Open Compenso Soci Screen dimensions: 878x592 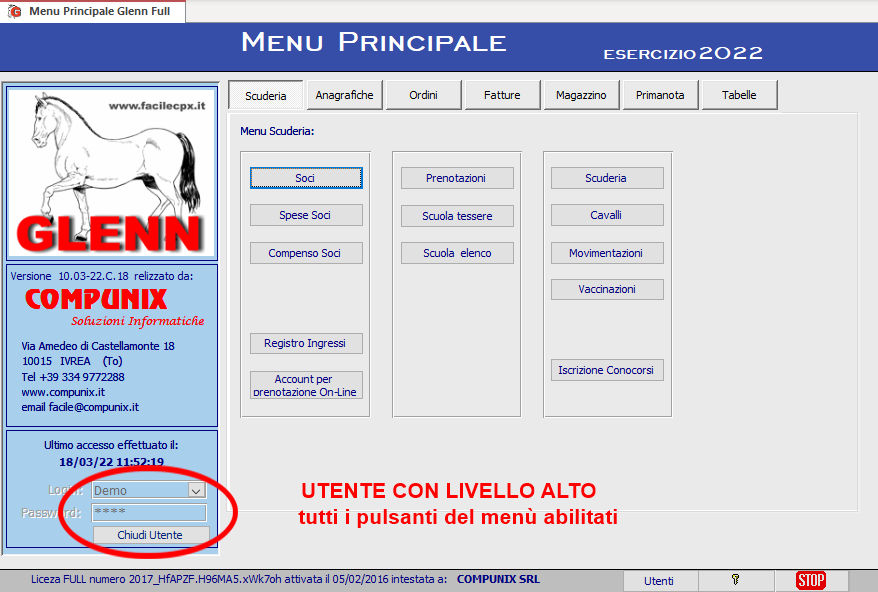tap(306, 253)
